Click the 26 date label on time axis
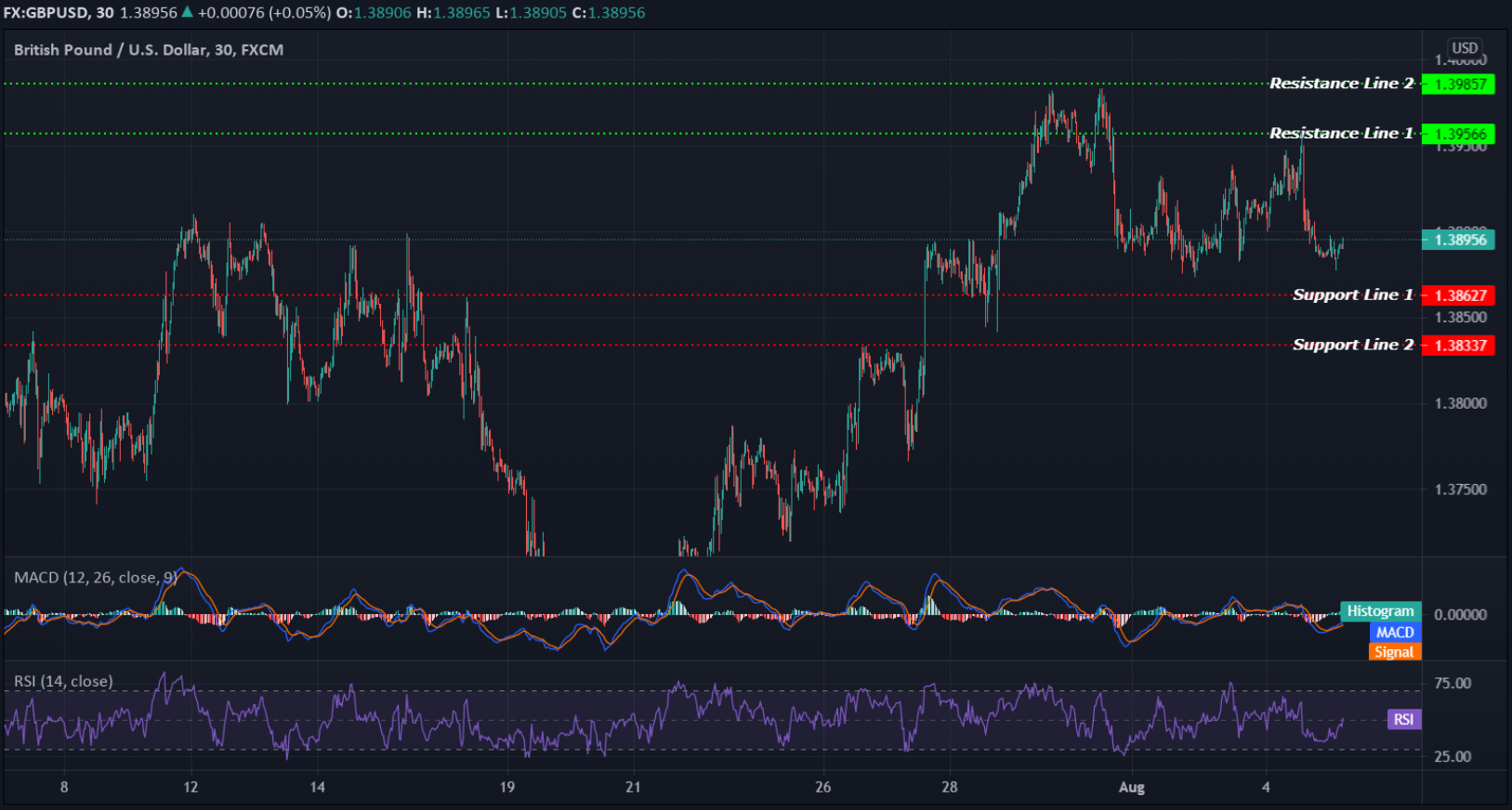 [822, 787]
